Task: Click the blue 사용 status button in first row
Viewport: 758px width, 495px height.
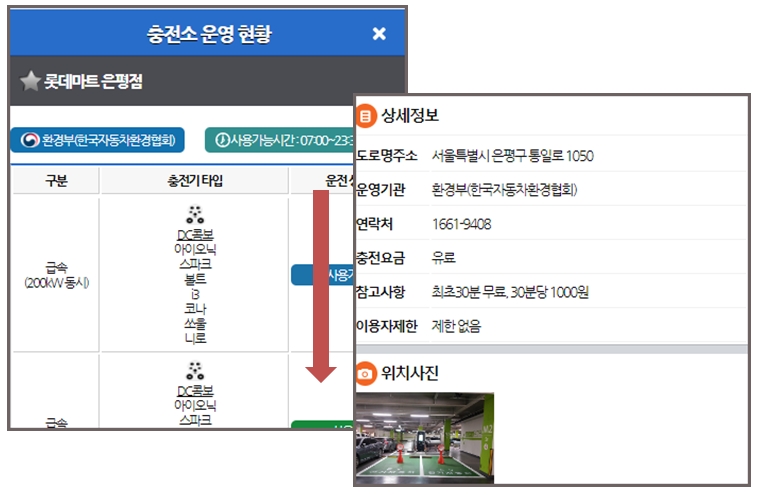Action: (x=322, y=275)
